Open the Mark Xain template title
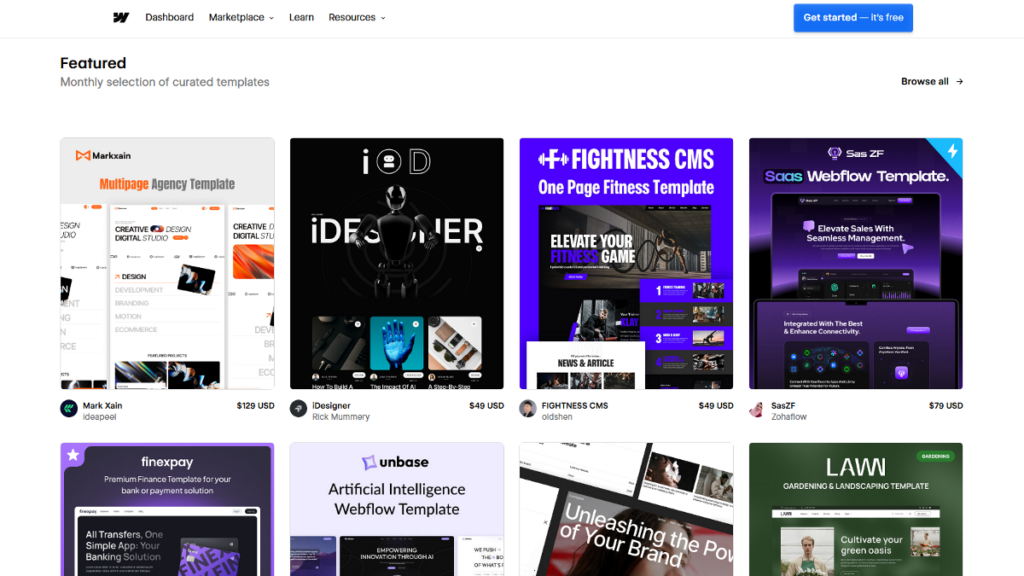Screen dimensions: 1024x576 tap(103, 406)
